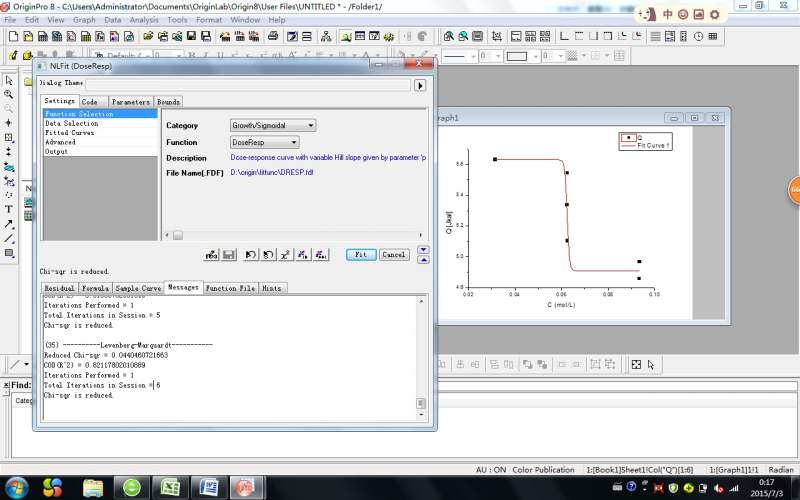The width and height of the screenshot is (800, 500).
Task: Select the Line drawing tool in toolbox
Action: tap(9, 238)
